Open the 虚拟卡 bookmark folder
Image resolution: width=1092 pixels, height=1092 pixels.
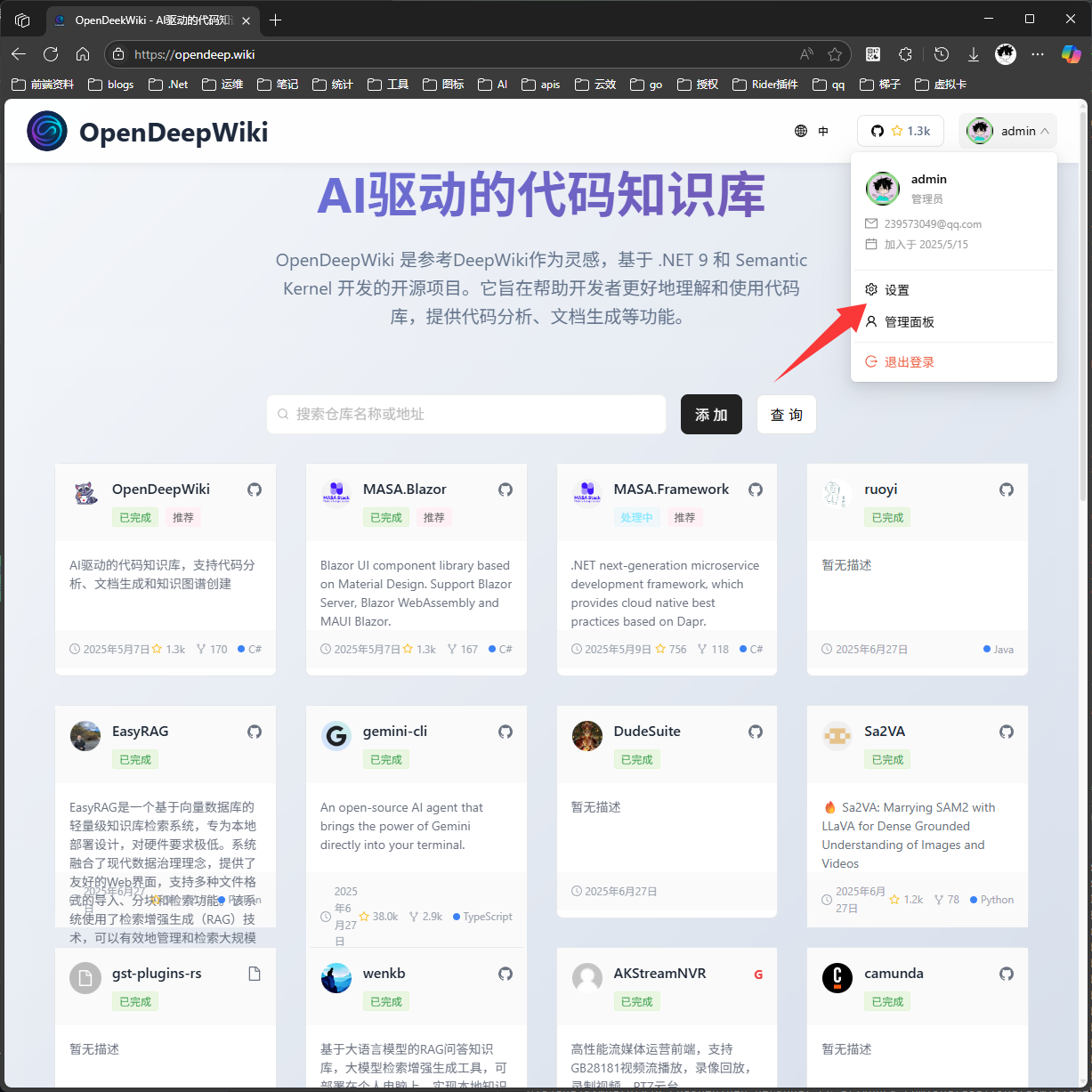pyautogui.click(x=939, y=85)
